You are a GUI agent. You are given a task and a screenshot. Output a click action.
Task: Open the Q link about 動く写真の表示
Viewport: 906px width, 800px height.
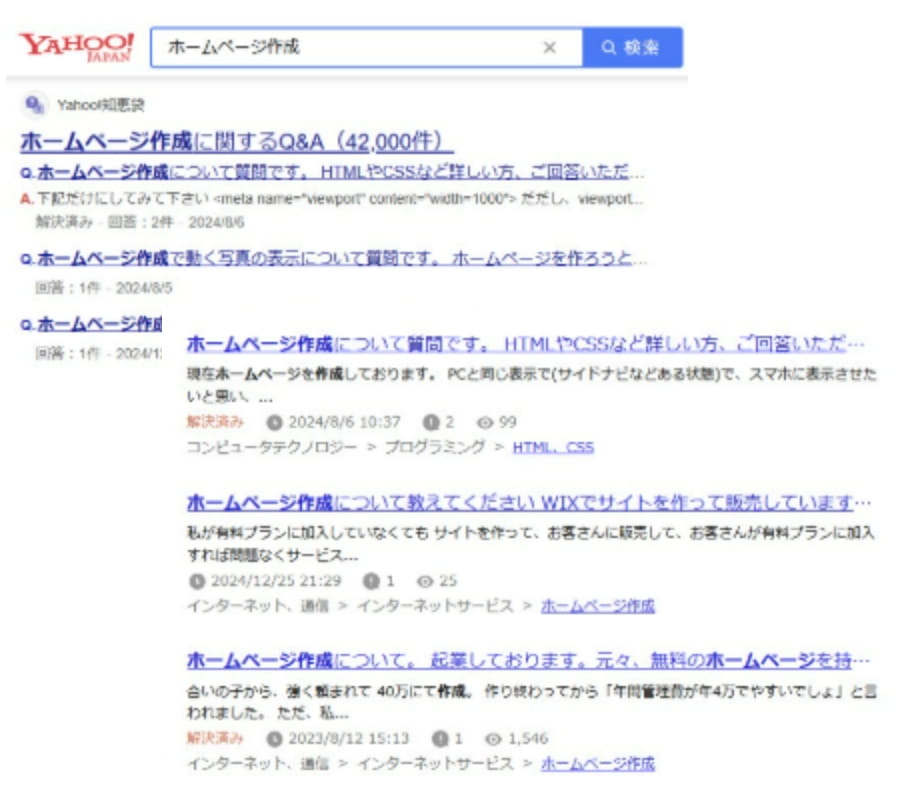[x=333, y=258]
